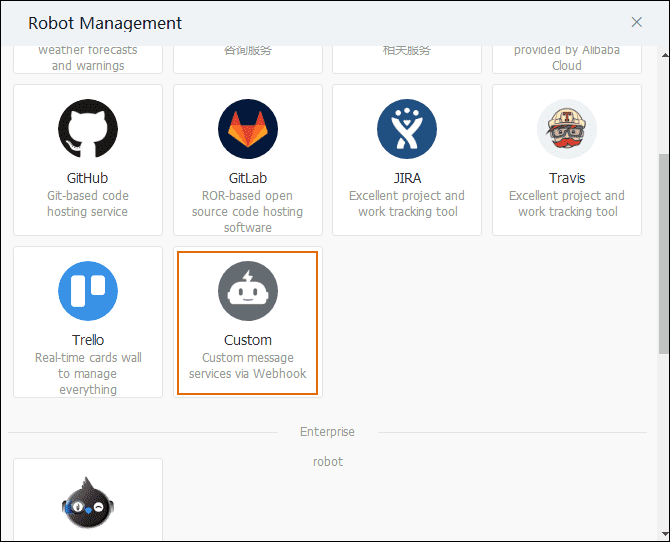Pick the Travis mascot icon
Screen dimensions: 670x542
click(567, 129)
